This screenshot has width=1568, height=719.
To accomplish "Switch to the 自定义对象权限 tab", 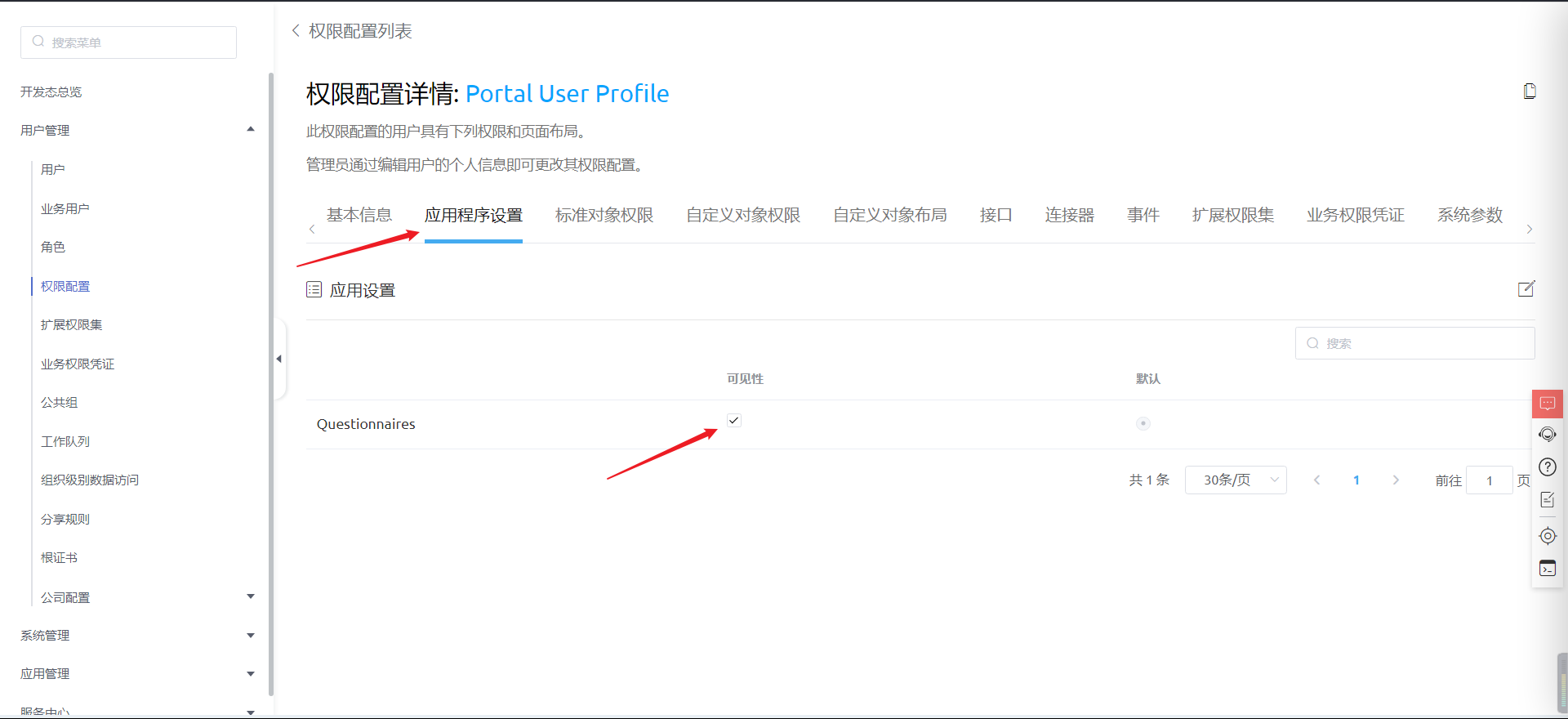I will pos(743,215).
